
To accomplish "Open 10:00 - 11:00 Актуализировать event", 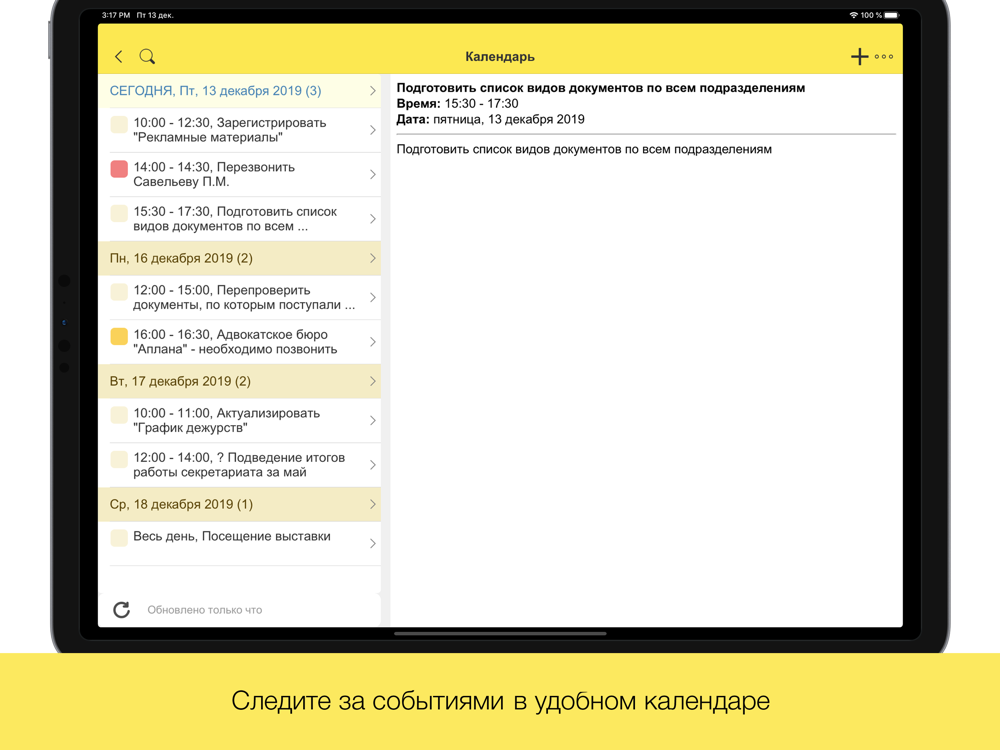I will (239, 420).
